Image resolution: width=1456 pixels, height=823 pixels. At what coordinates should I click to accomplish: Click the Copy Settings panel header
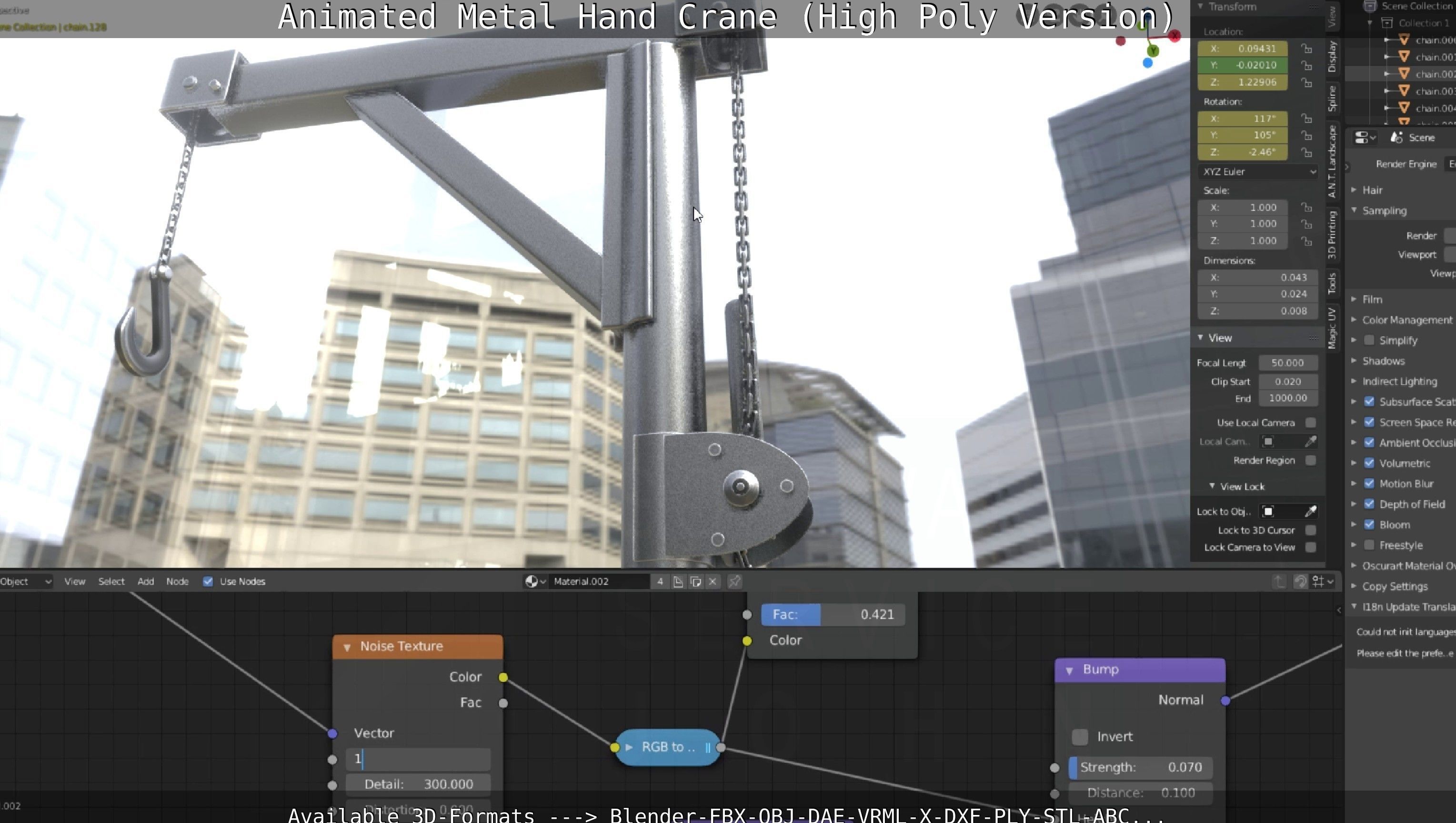coord(1395,586)
